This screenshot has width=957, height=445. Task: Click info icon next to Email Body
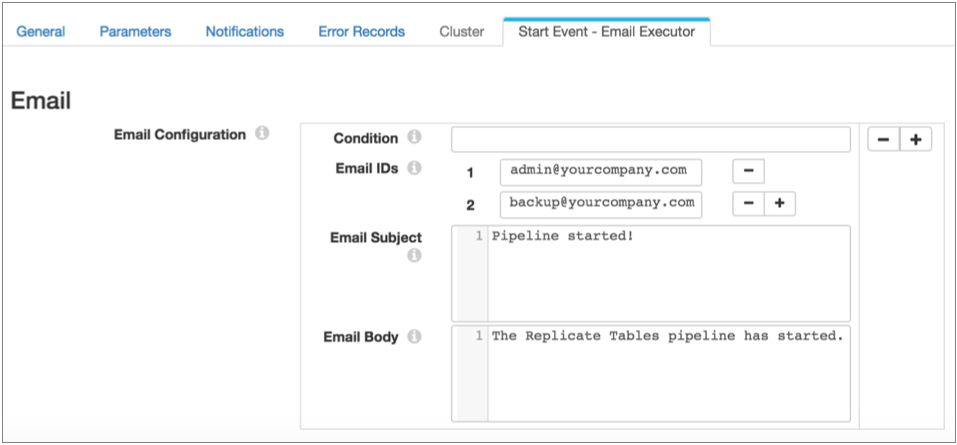click(414, 337)
